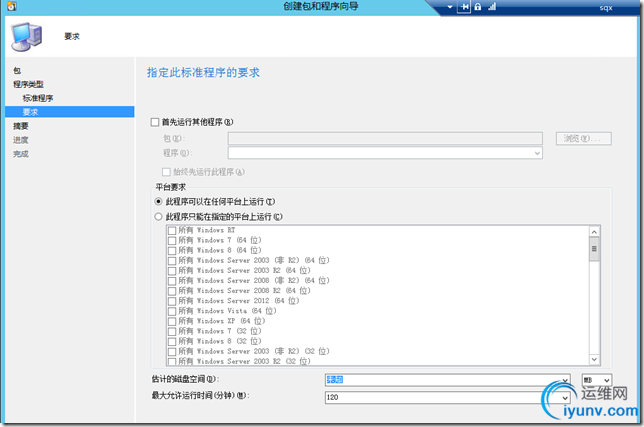Viewport: 644px width, 427px height.
Task: Click the sqx label on connection bar
Action: coord(606,7)
